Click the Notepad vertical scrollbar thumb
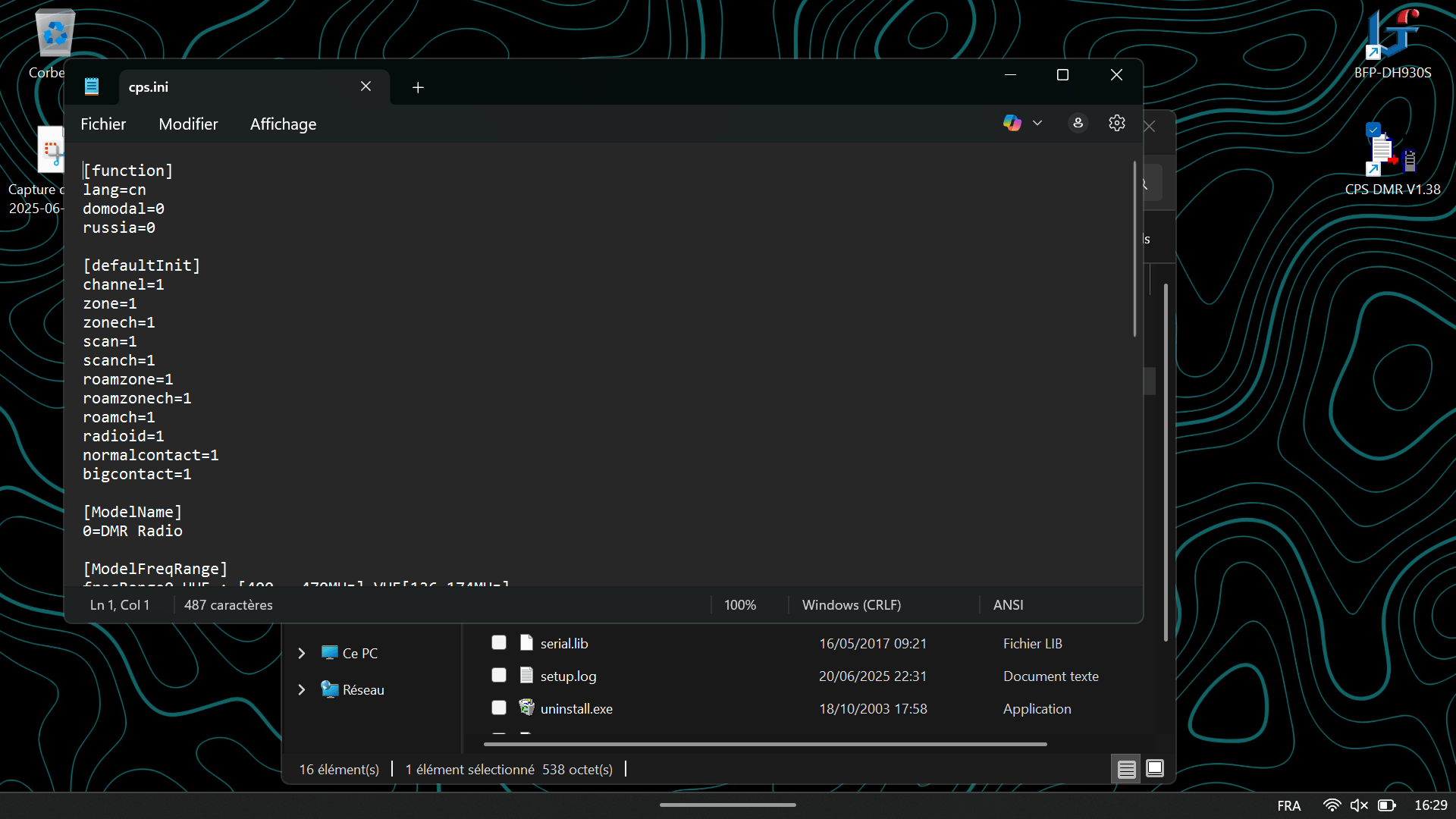The image size is (1456, 819). pyautogui.click(x=1134, y=250)
